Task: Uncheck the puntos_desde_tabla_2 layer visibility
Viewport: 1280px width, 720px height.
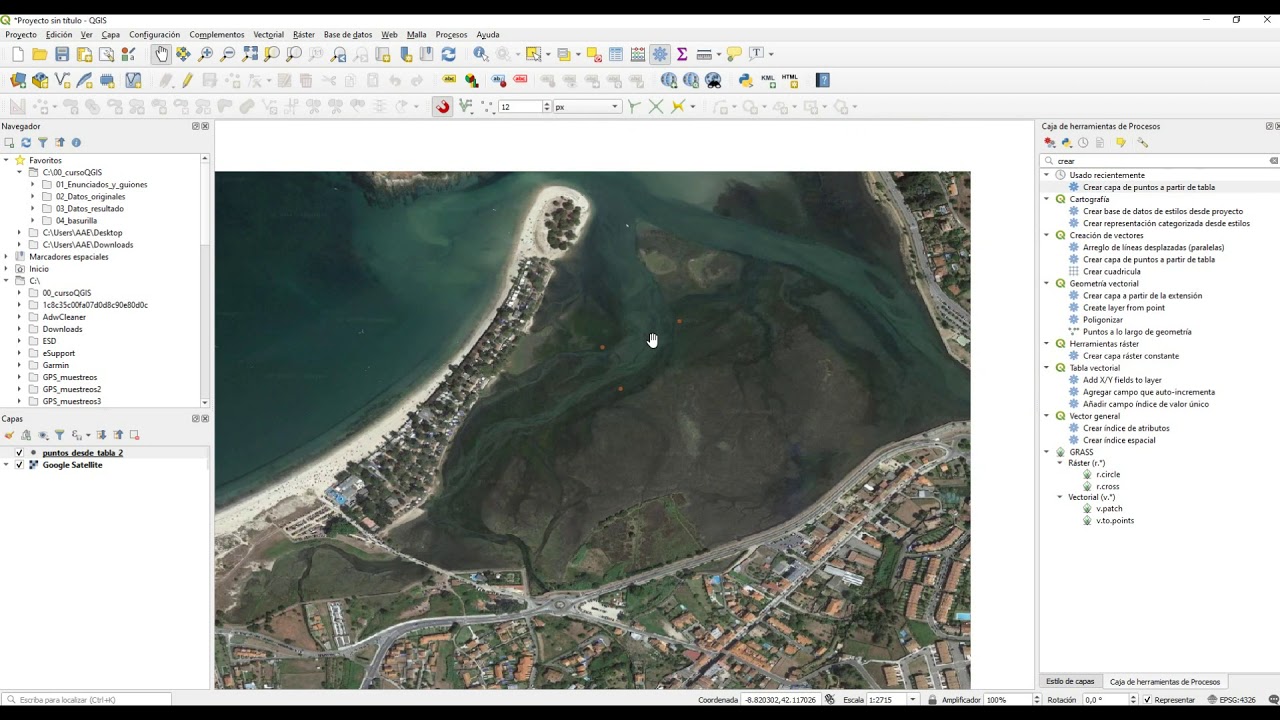Action: [19, 453]
